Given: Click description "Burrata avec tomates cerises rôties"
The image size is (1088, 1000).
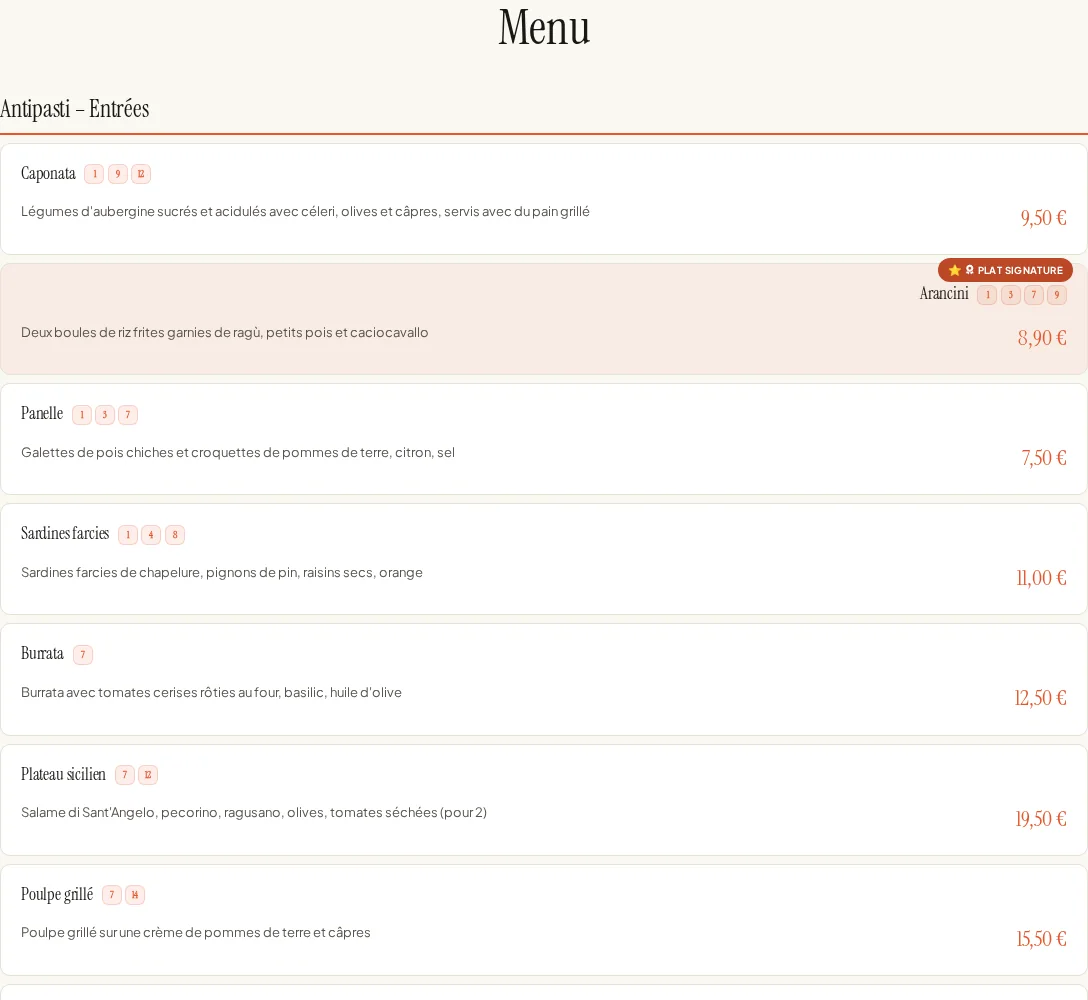Looking at the screenshot, I should pos(212,693).
